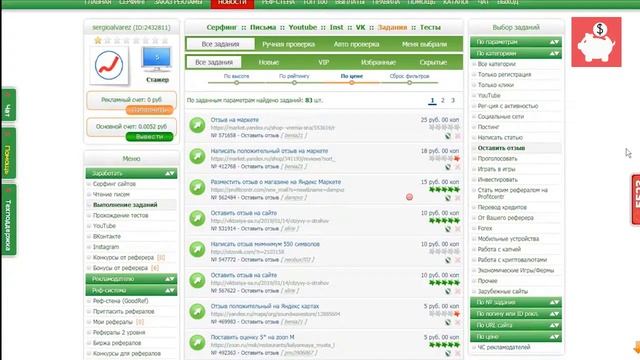This screenshot has width=640, height=360.
Task: Expand the 'По логину или ID рекл.' section
Action: pyautogui.click(x=516, y=314)
